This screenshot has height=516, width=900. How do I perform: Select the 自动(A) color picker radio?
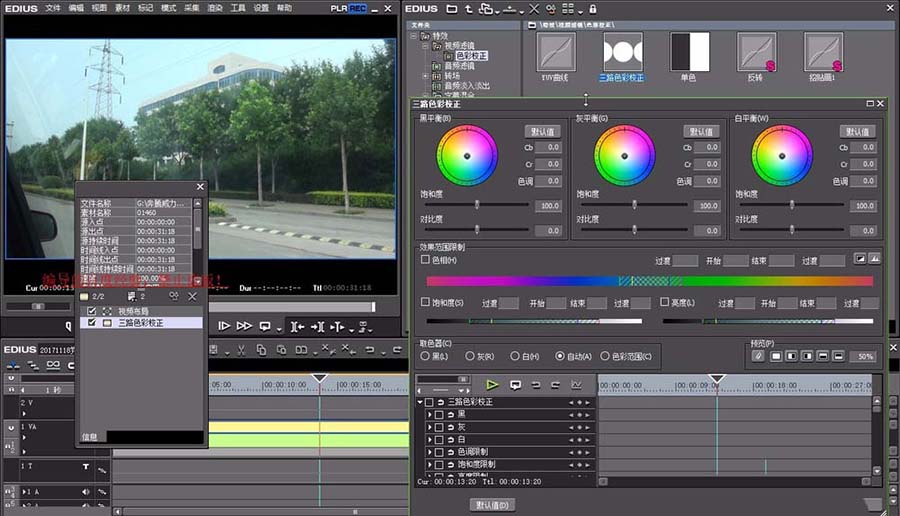(560, 356)
